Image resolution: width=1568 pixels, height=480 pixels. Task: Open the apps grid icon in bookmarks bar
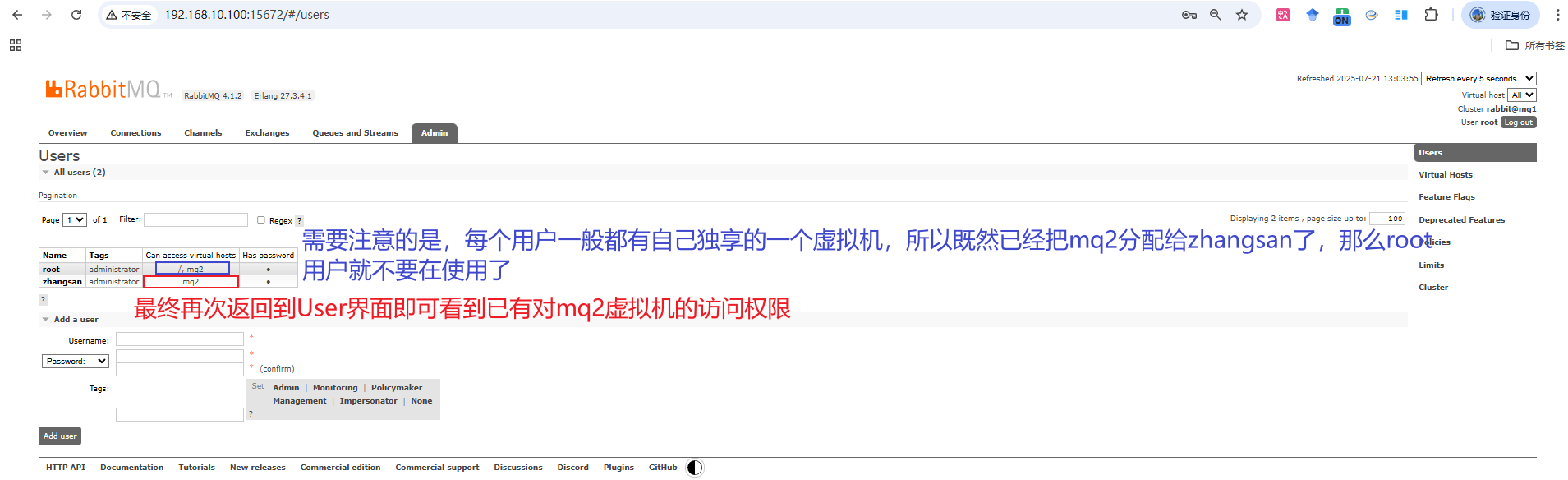(x=16, y=45)
